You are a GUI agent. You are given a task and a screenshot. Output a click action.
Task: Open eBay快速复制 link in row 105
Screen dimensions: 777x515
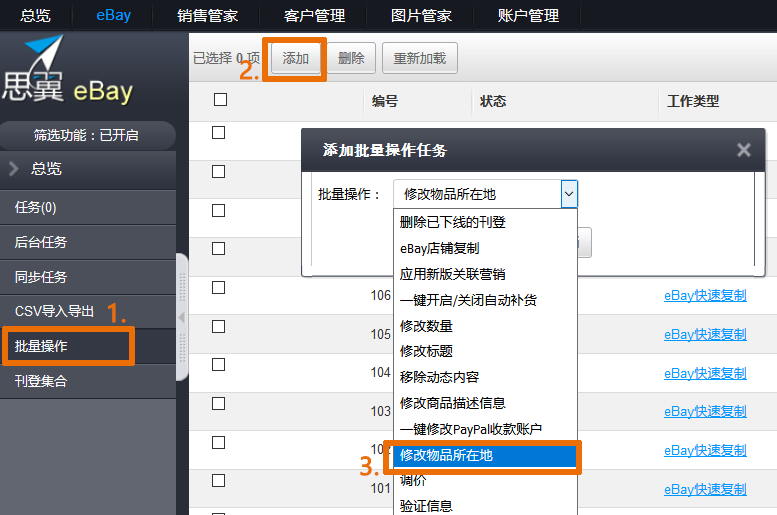705,335
